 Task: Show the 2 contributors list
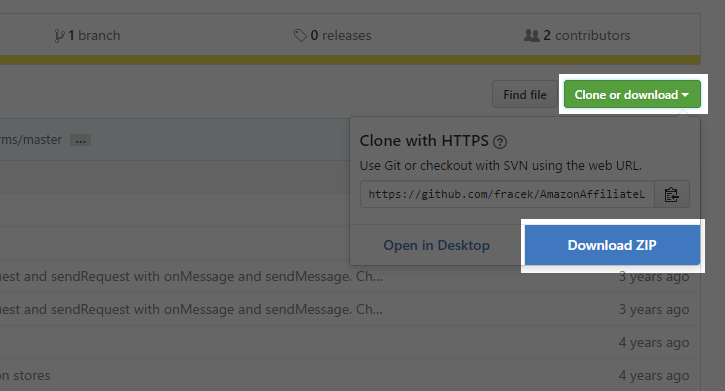click(577, 36)
